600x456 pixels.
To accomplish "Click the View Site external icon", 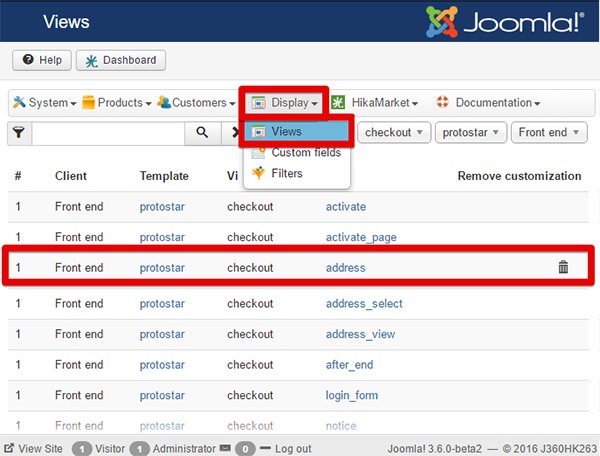I will [x=9, y=448].
